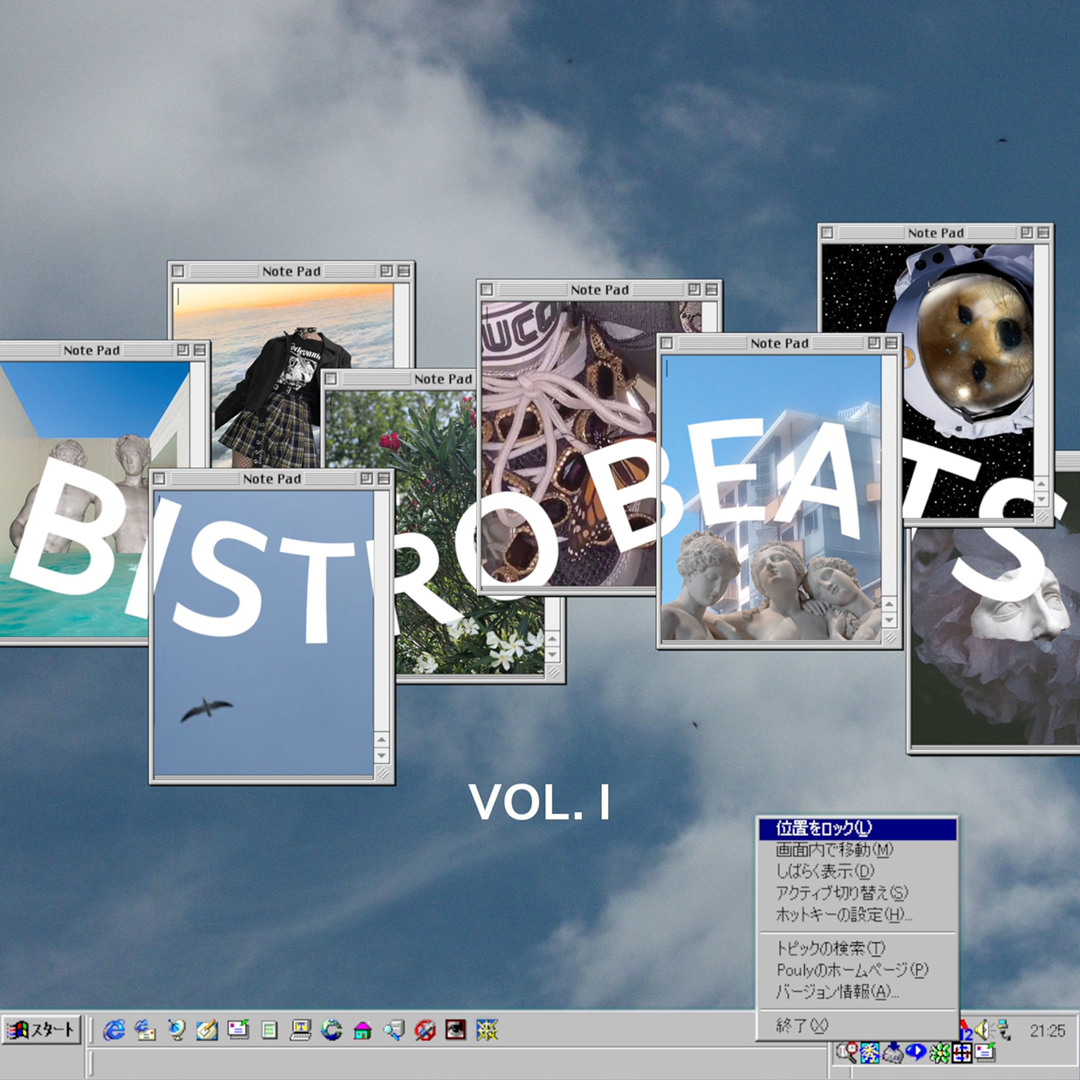Open Poulyのホームページ(P) menu entry
1080x1080 pixels.
857,970
